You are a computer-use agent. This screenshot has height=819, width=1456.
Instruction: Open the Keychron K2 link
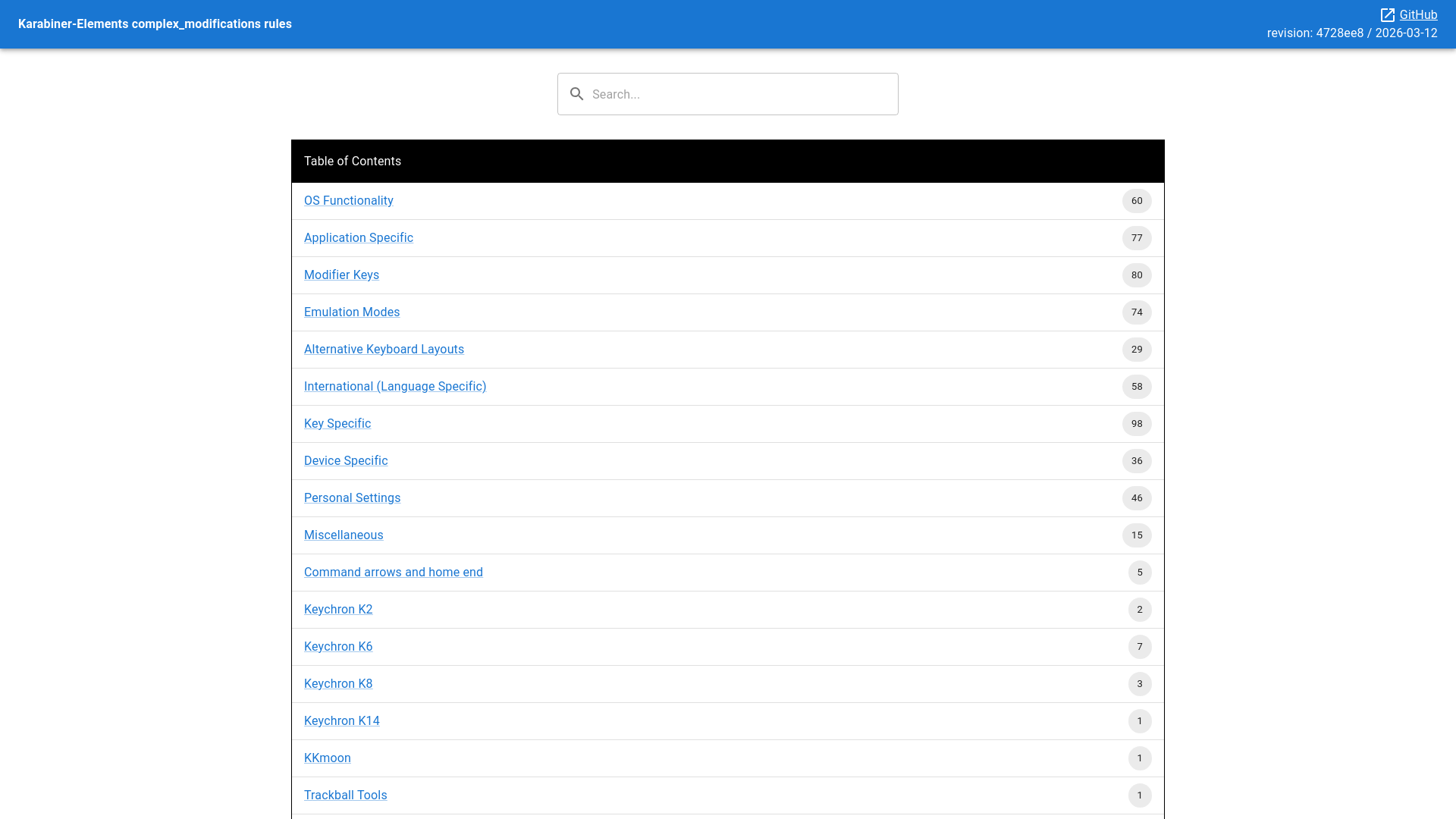(338, 610)
